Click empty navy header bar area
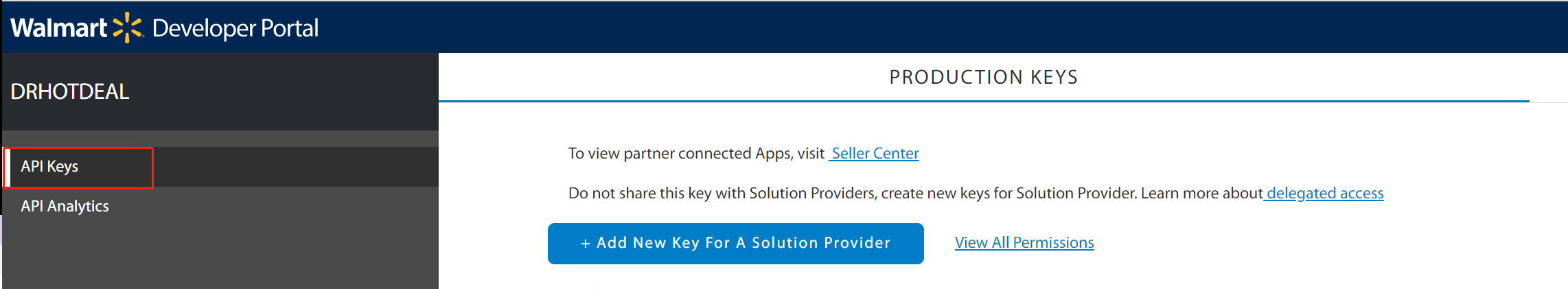 892,27
